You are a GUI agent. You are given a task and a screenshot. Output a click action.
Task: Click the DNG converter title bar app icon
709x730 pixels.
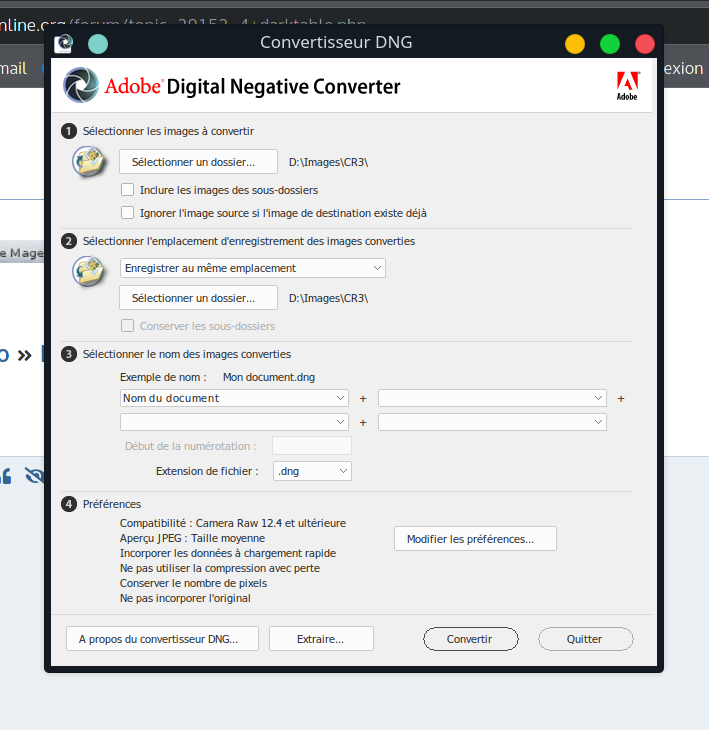tap(63, 44)
